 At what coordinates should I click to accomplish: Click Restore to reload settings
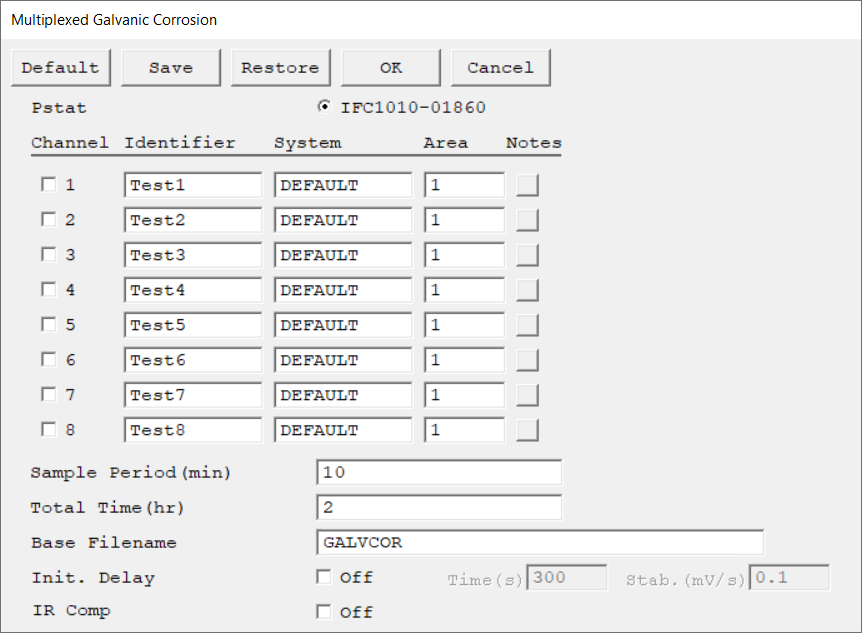pos(280,68)
